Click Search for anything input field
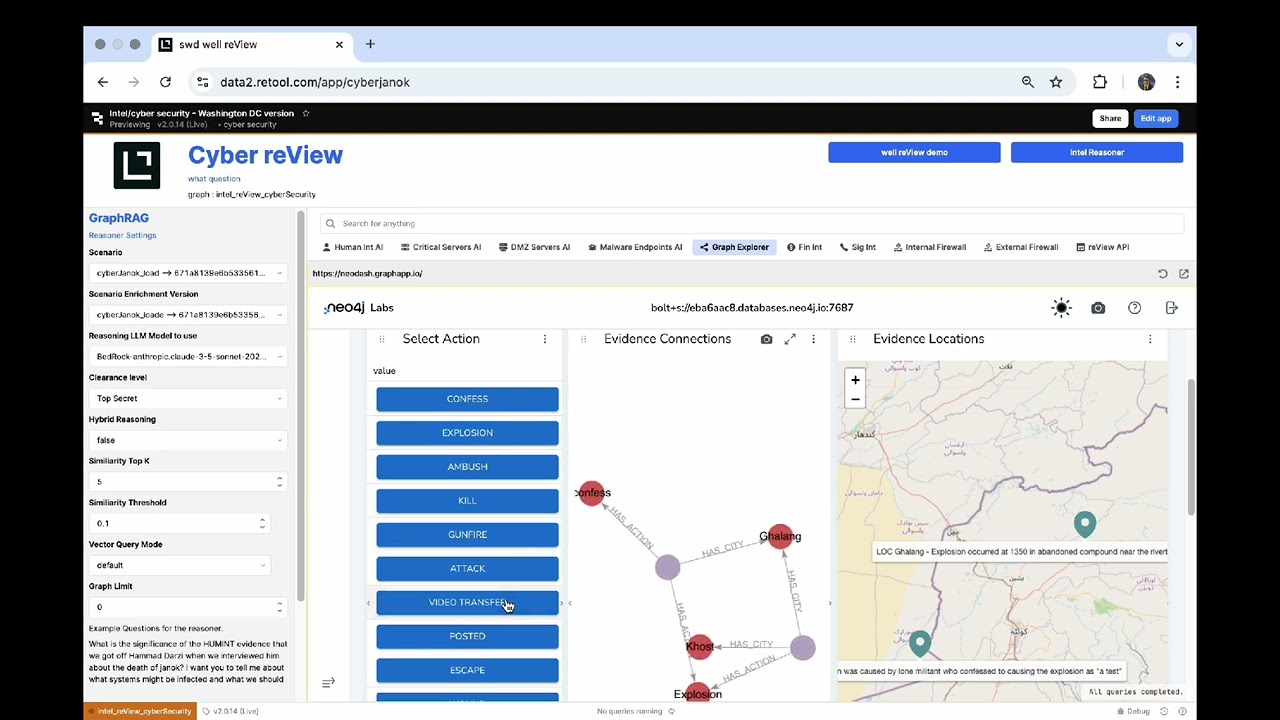Image resolution: width=1280 pixels, height=720 pixels. [x=752, y=223]
